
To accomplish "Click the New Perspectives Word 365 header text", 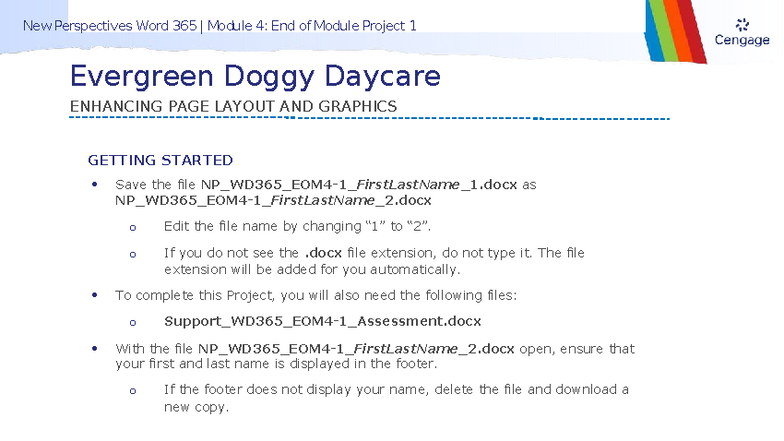I will pyautogui.click(x=110, y=26).
